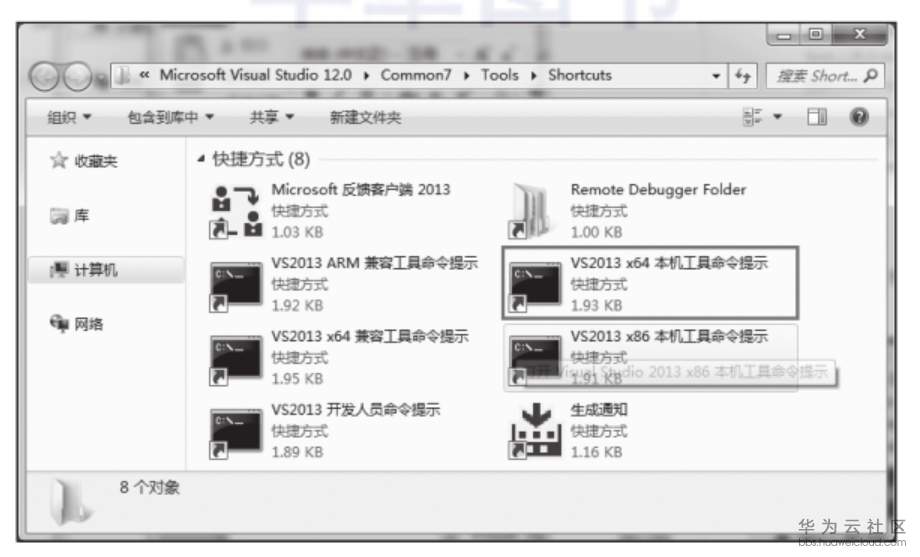Select the Common7 breadcrumb segment
The image size is (920, 557).
click(416, 75)
